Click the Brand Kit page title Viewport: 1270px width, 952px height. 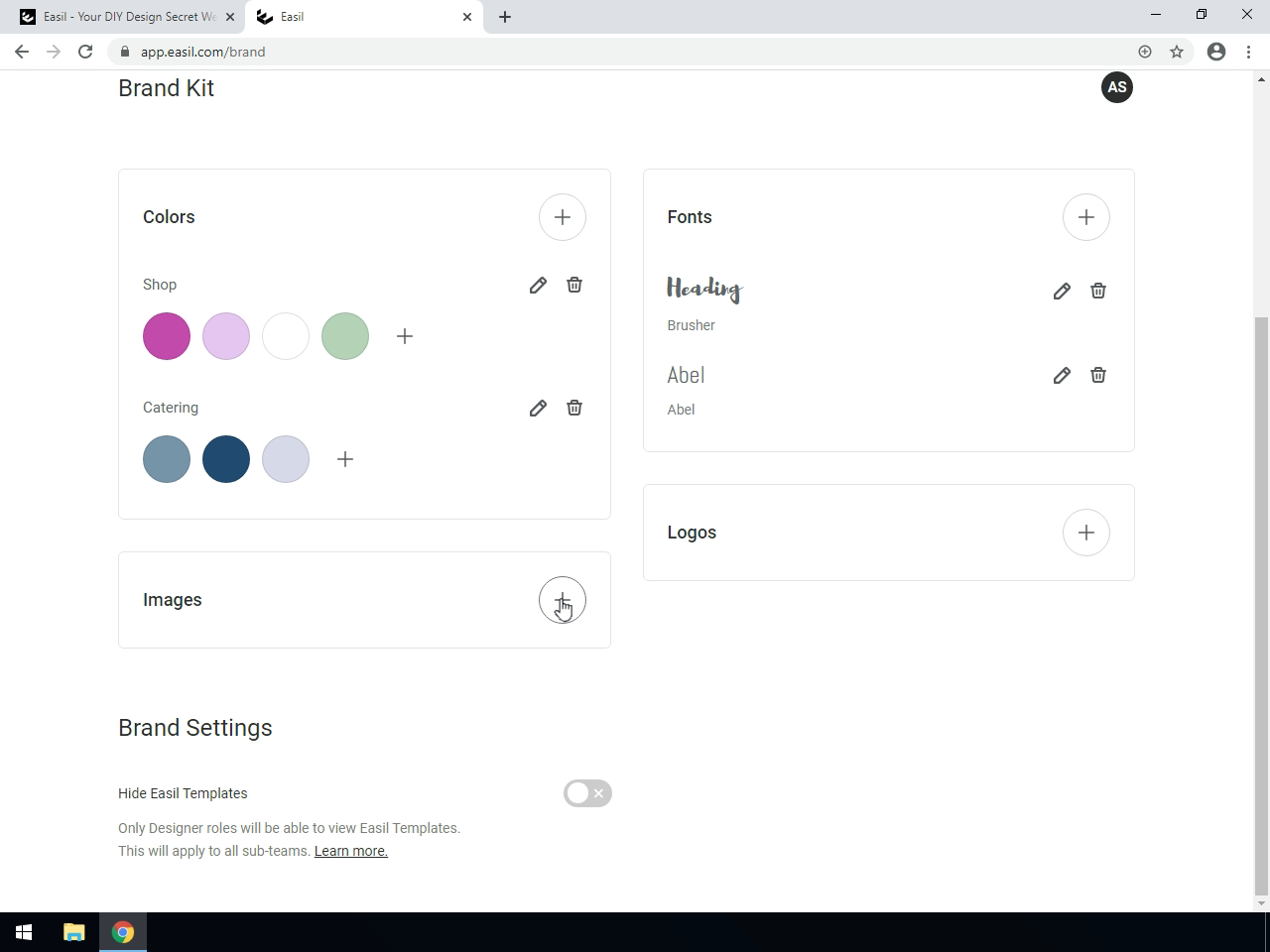pos(167,88)
